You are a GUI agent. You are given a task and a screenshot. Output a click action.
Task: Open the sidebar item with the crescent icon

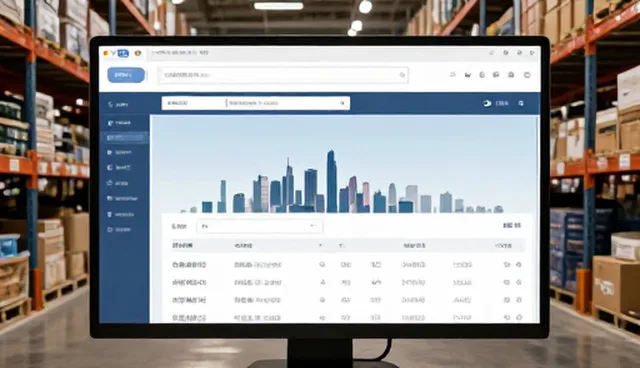pos(119,167)
